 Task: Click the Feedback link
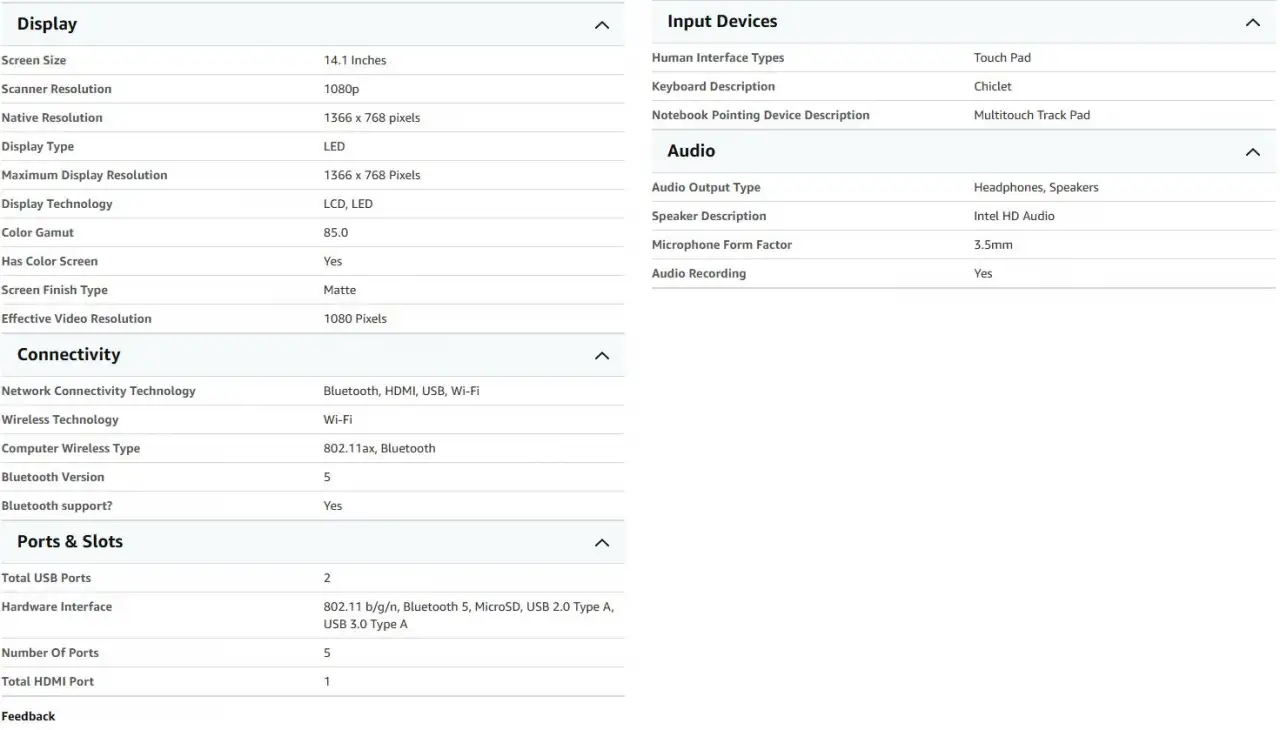coord(28,716)
